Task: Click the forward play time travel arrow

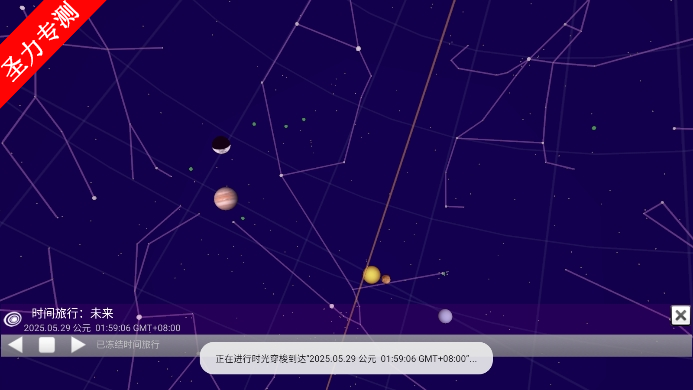Action: 78,344
